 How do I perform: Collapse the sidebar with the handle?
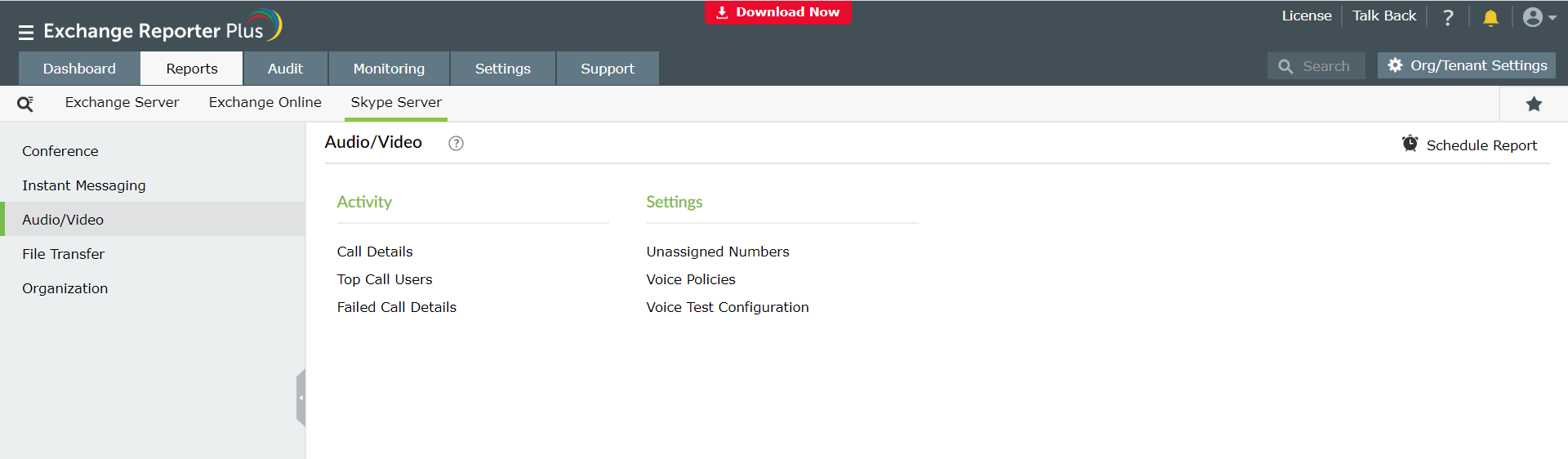(301, 398)
